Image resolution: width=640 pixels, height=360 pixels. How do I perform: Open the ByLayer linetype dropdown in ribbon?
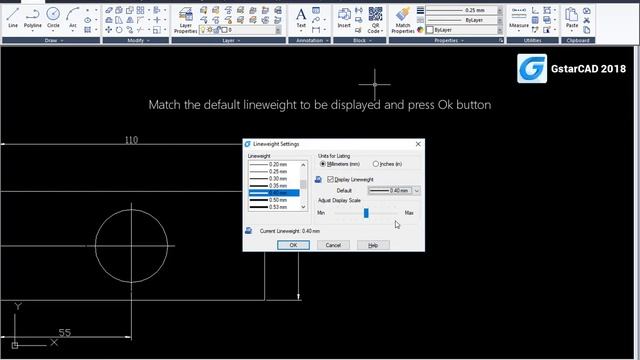tap(500, 20)
